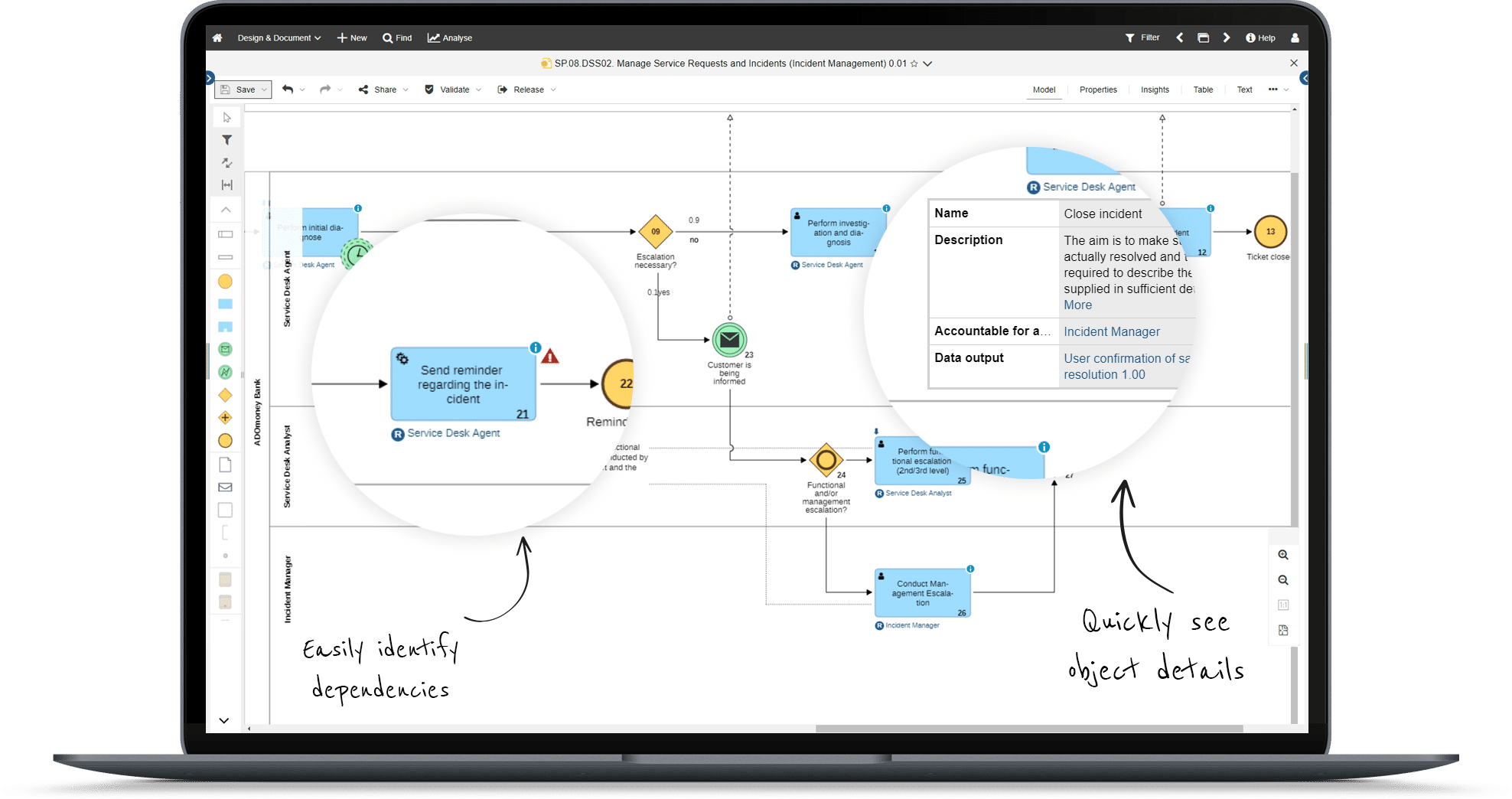1512x799 pixels.
Task: Select the envelope message shape tool
Action: click(225, 487)
